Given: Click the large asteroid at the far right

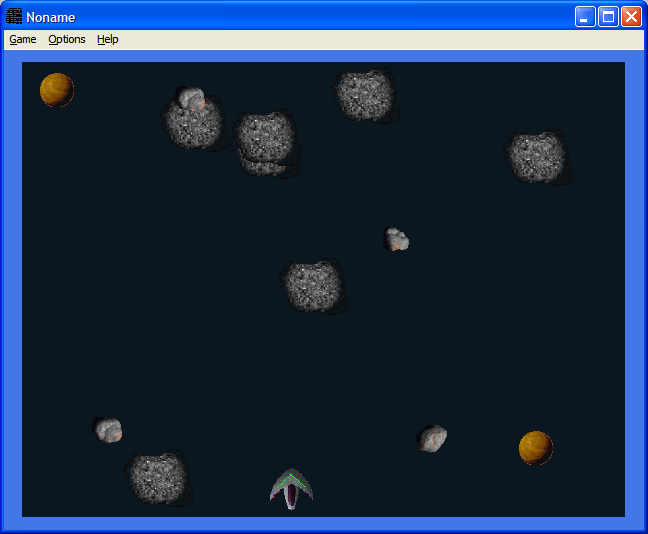Looking at the screenshot, I should 538,157.
